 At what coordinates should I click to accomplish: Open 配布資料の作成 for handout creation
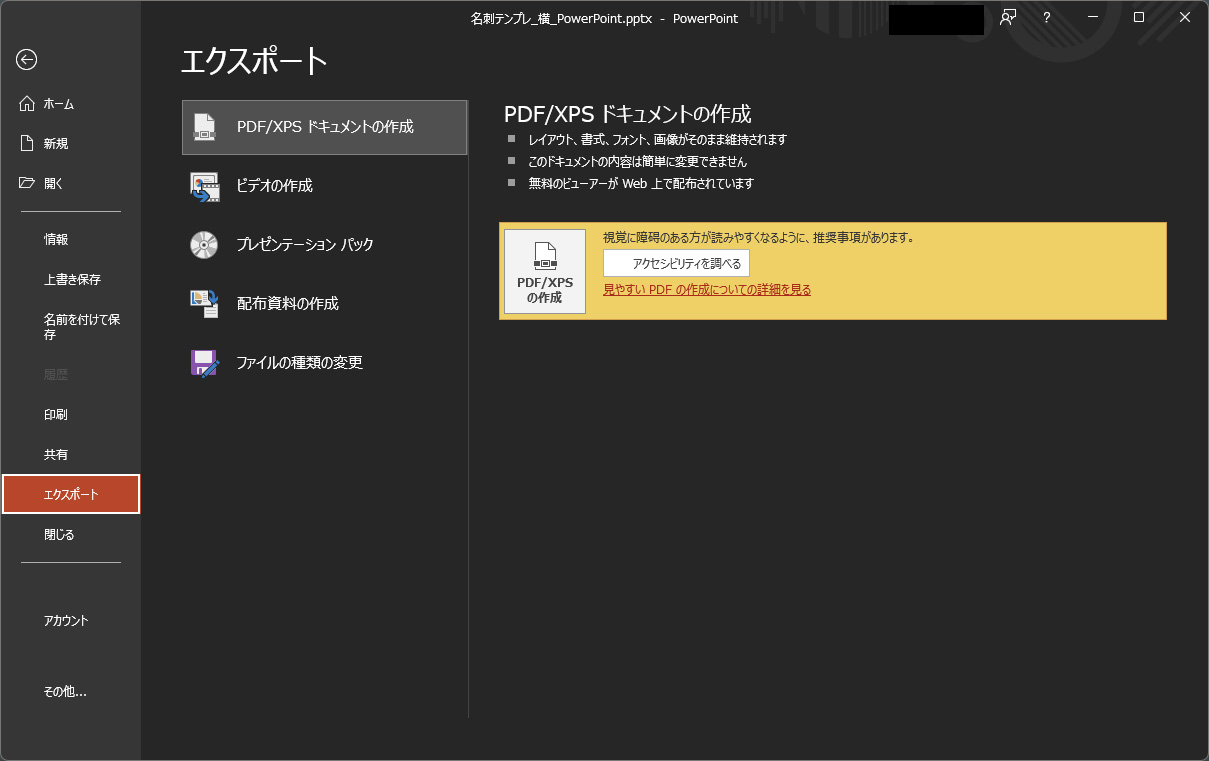point(323,303)
